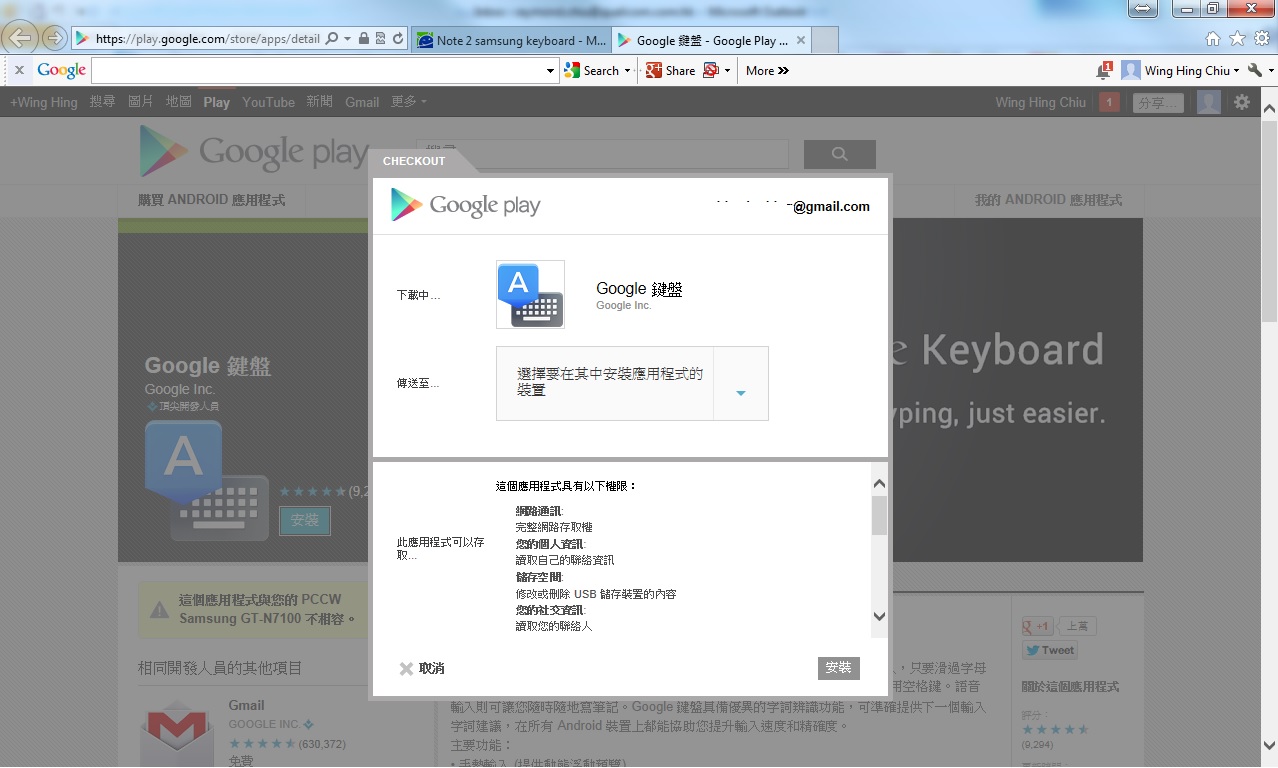Screen dimensions: 1278x768
Task: Click the 安裝 button on the app page
Action: point(305,520)
